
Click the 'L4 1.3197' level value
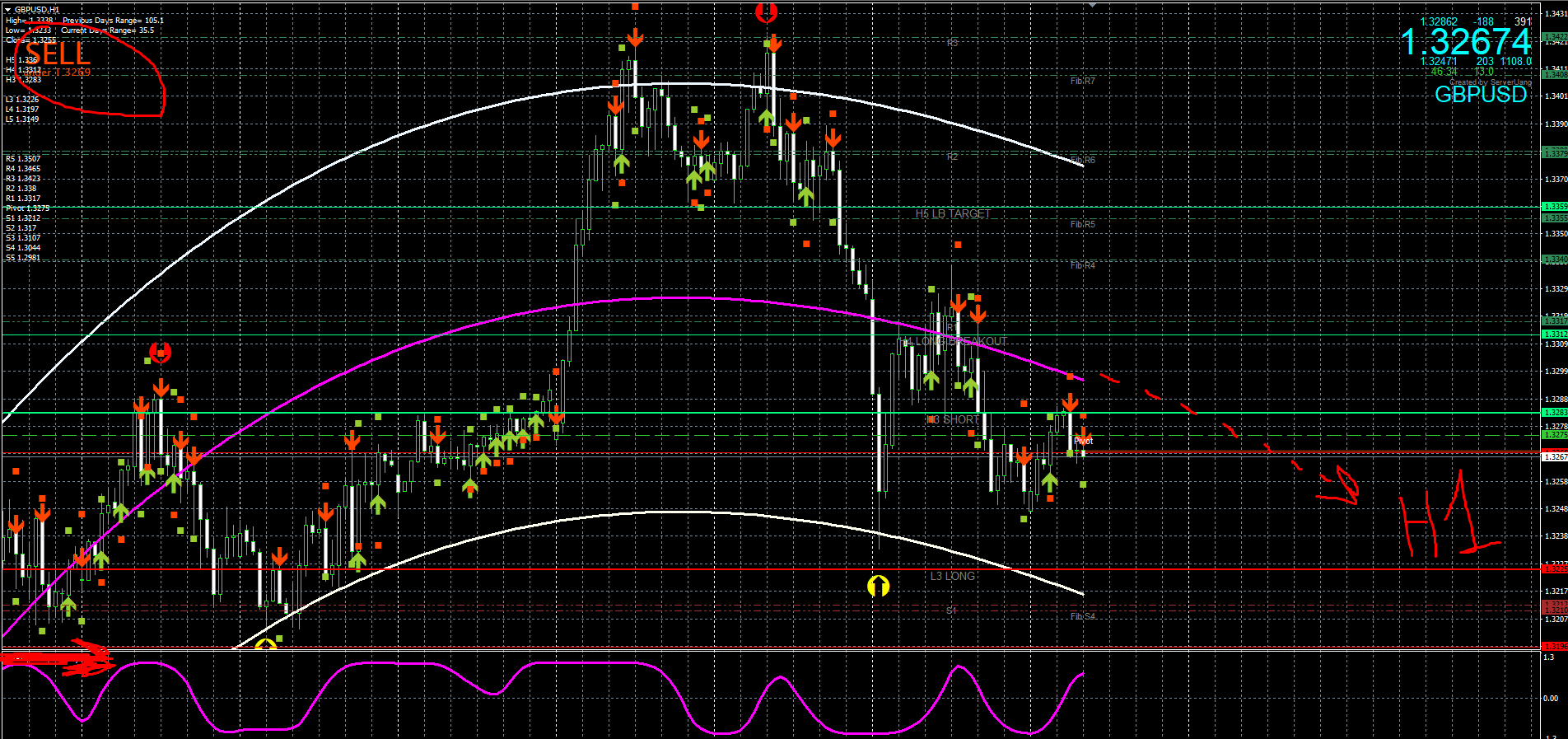(x=22, y=110)
